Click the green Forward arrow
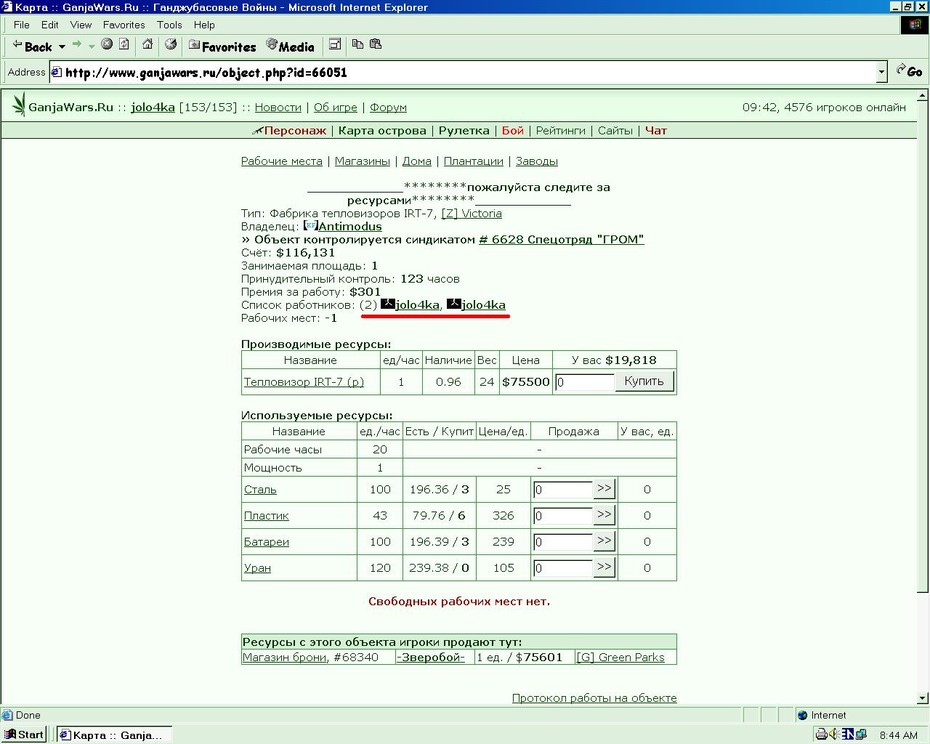This screenshot has width=930, height=744. [x=77, y=45]
